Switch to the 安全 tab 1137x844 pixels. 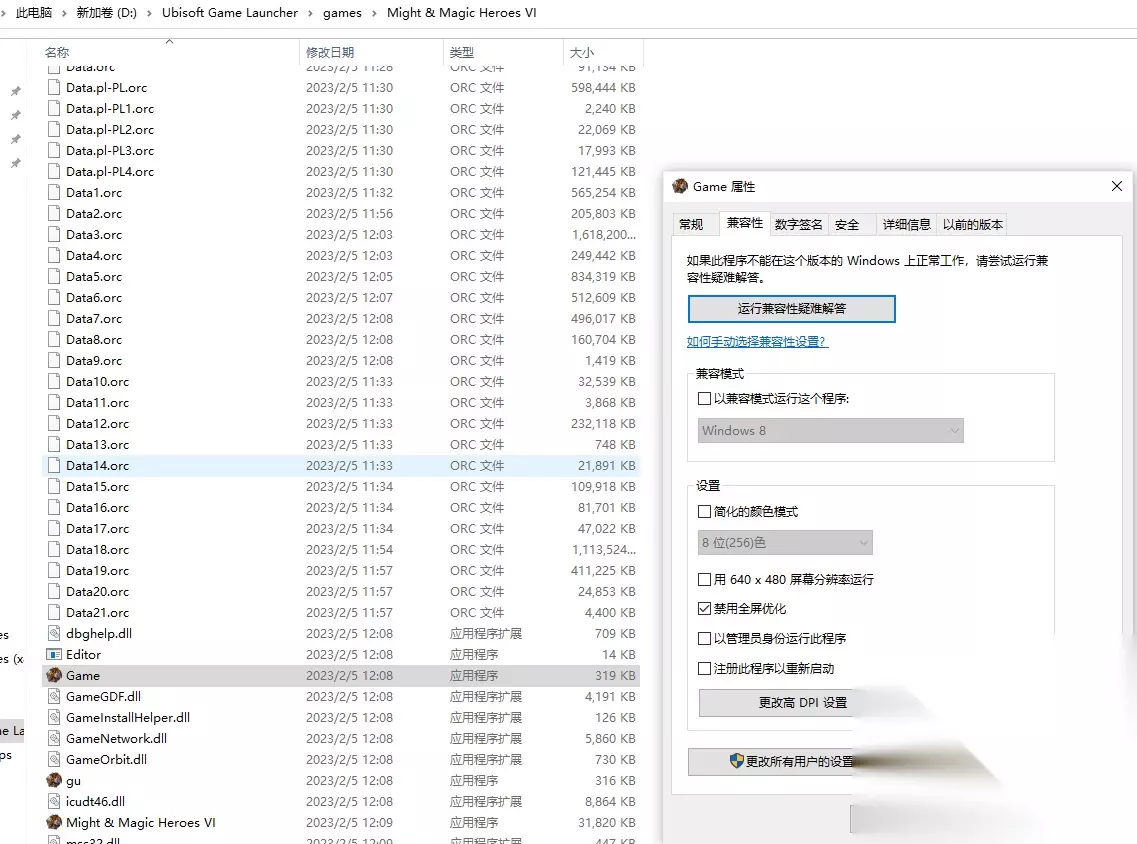point(847,225)
